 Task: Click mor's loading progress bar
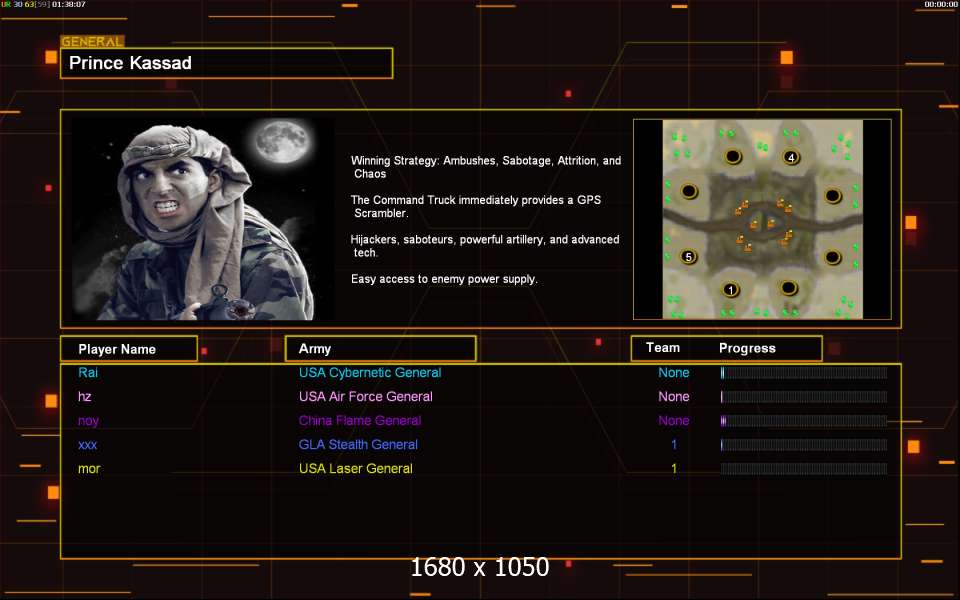coord(804,469)
